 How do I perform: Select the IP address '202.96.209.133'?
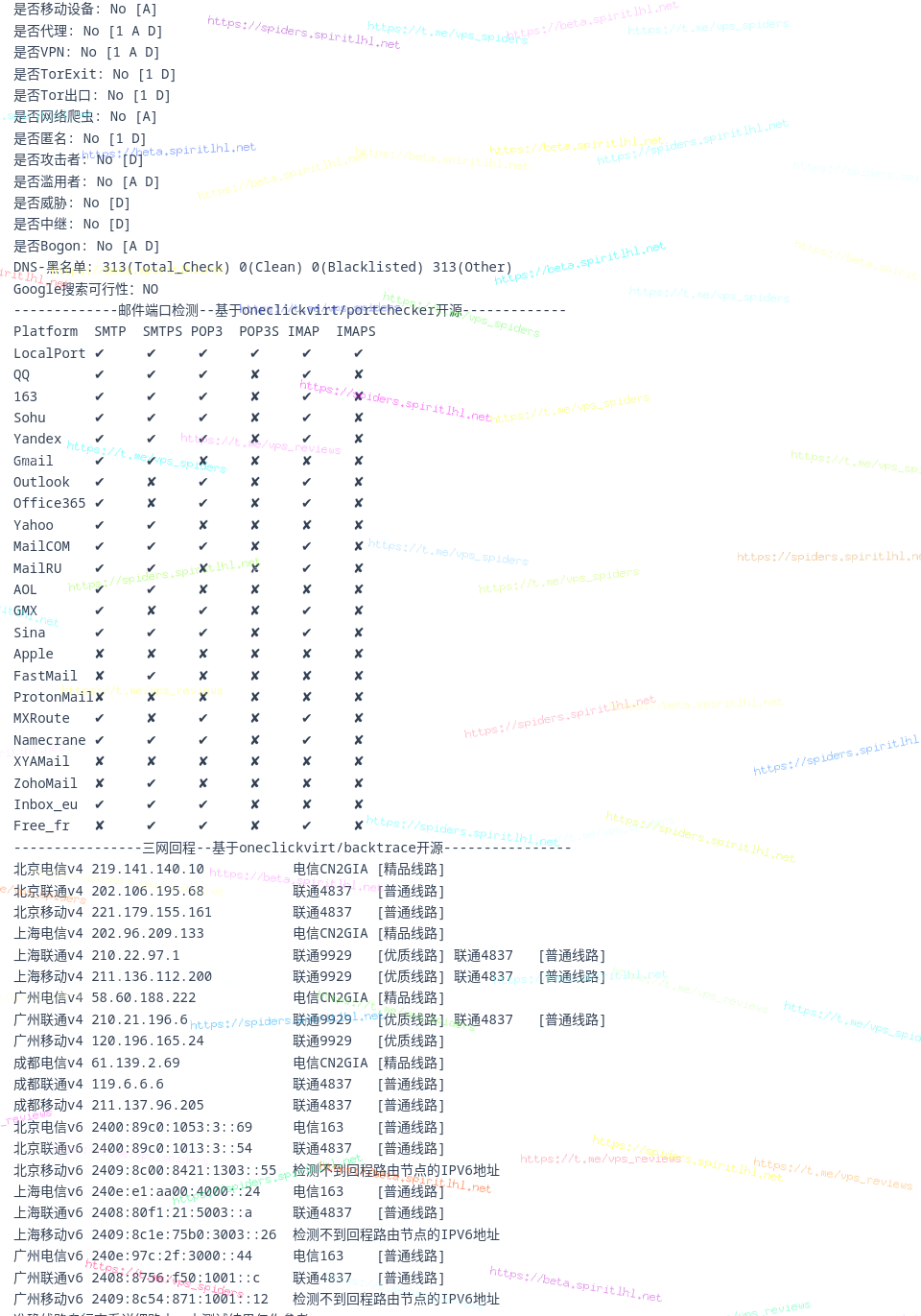tap(148, 934)
